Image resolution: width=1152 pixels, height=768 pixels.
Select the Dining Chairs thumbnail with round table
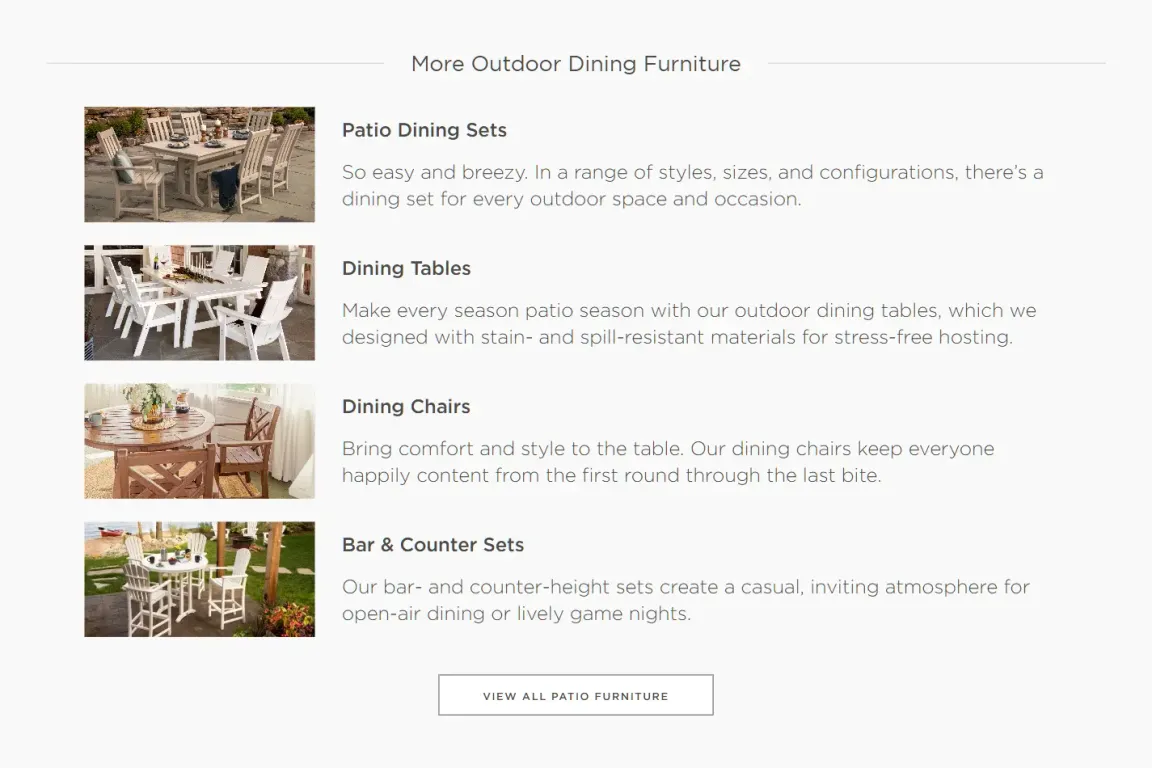(199, 441)
